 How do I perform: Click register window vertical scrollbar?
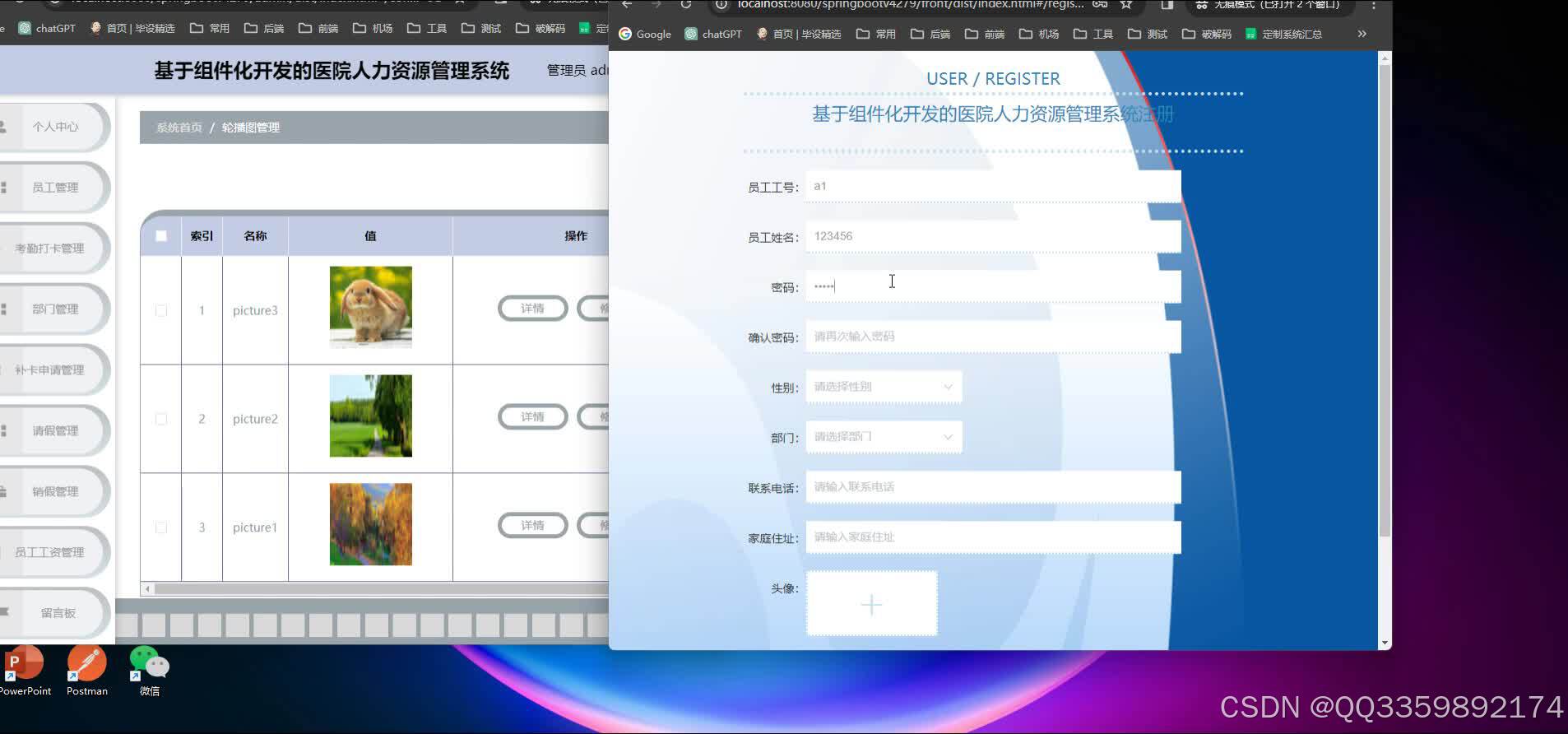[x=1385, y=300]
